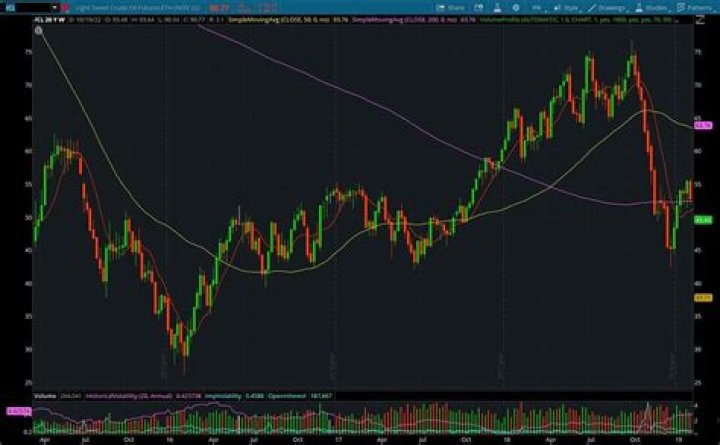This screenshot has width=720, height=445.
Task: Open the Patterns dropdown
Action: (693, 7)
